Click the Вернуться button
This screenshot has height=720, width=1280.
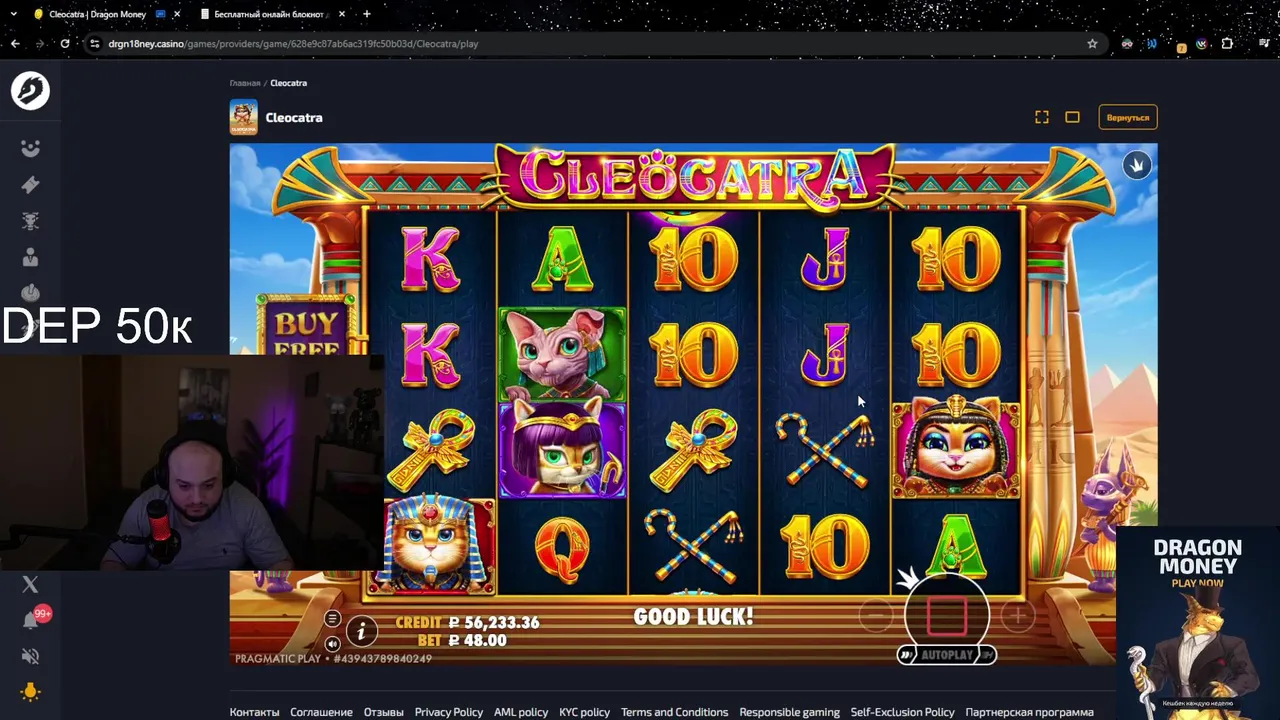pyautogui.click(x=1128, y=117)
